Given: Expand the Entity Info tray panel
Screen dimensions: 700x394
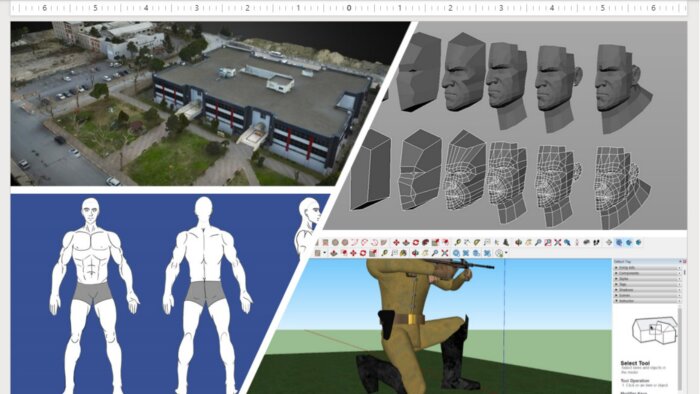Looking at the screenshot, I should click(x=648, y=268).
